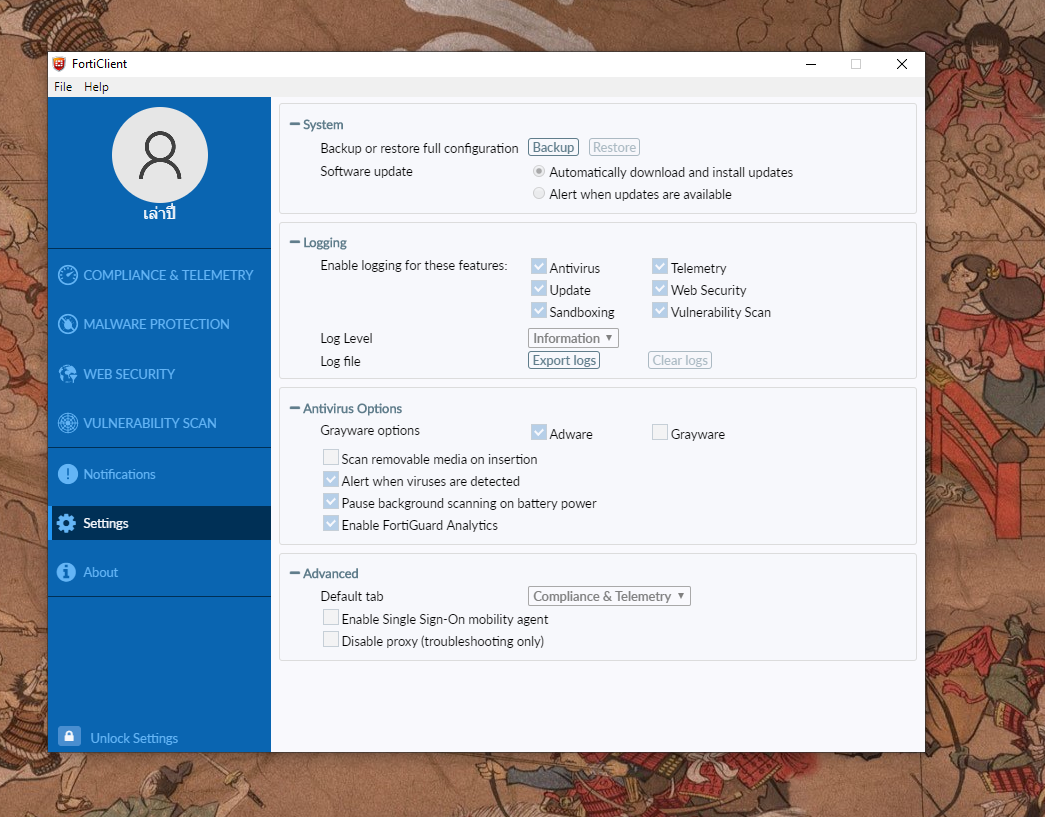Collapse the Antivirus Options section
Screen dimensions: 1045x817
click(x=295, y=408)
